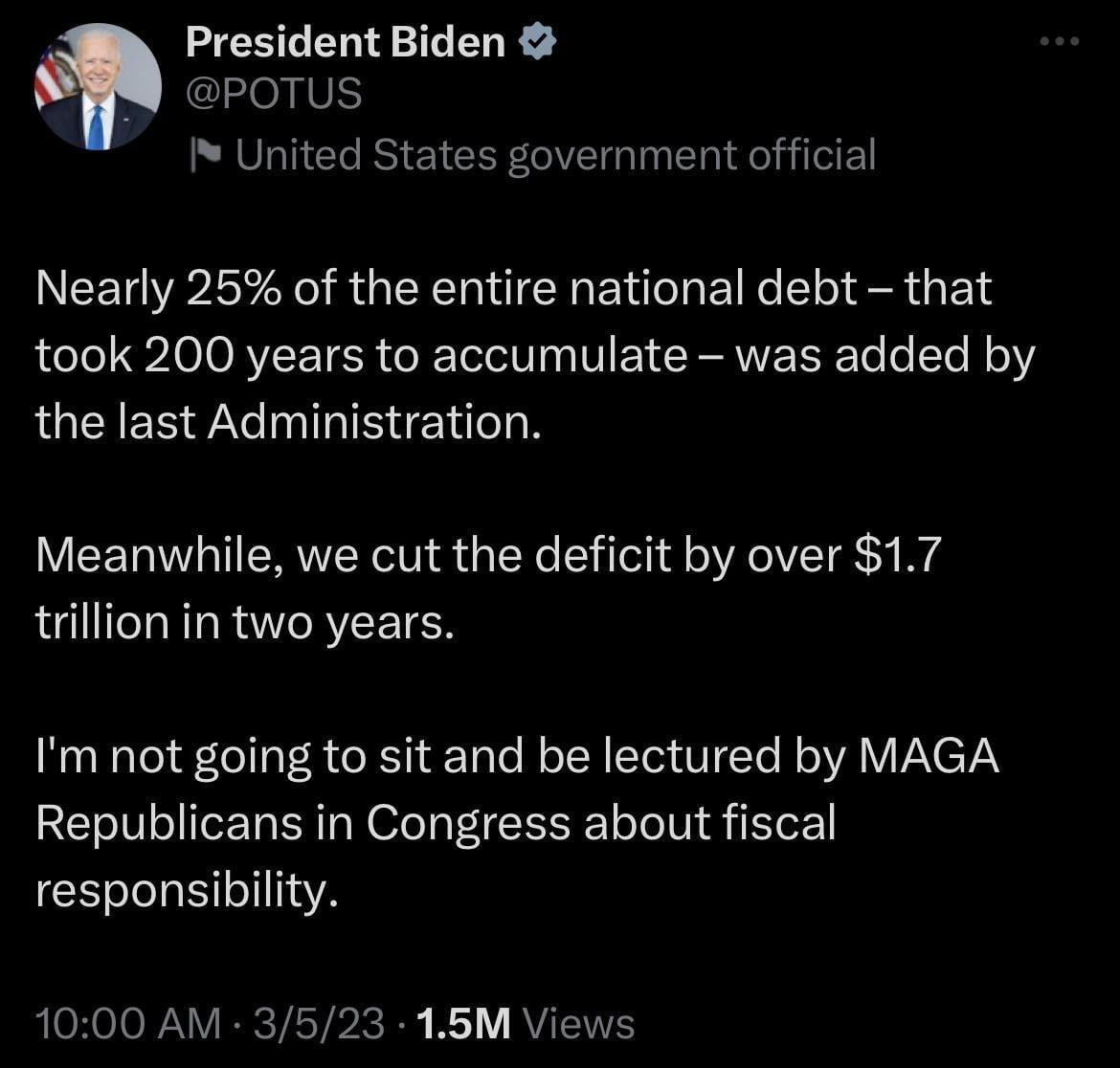Open the tweet options via the ellipsis icon

tap(1059, 40)
